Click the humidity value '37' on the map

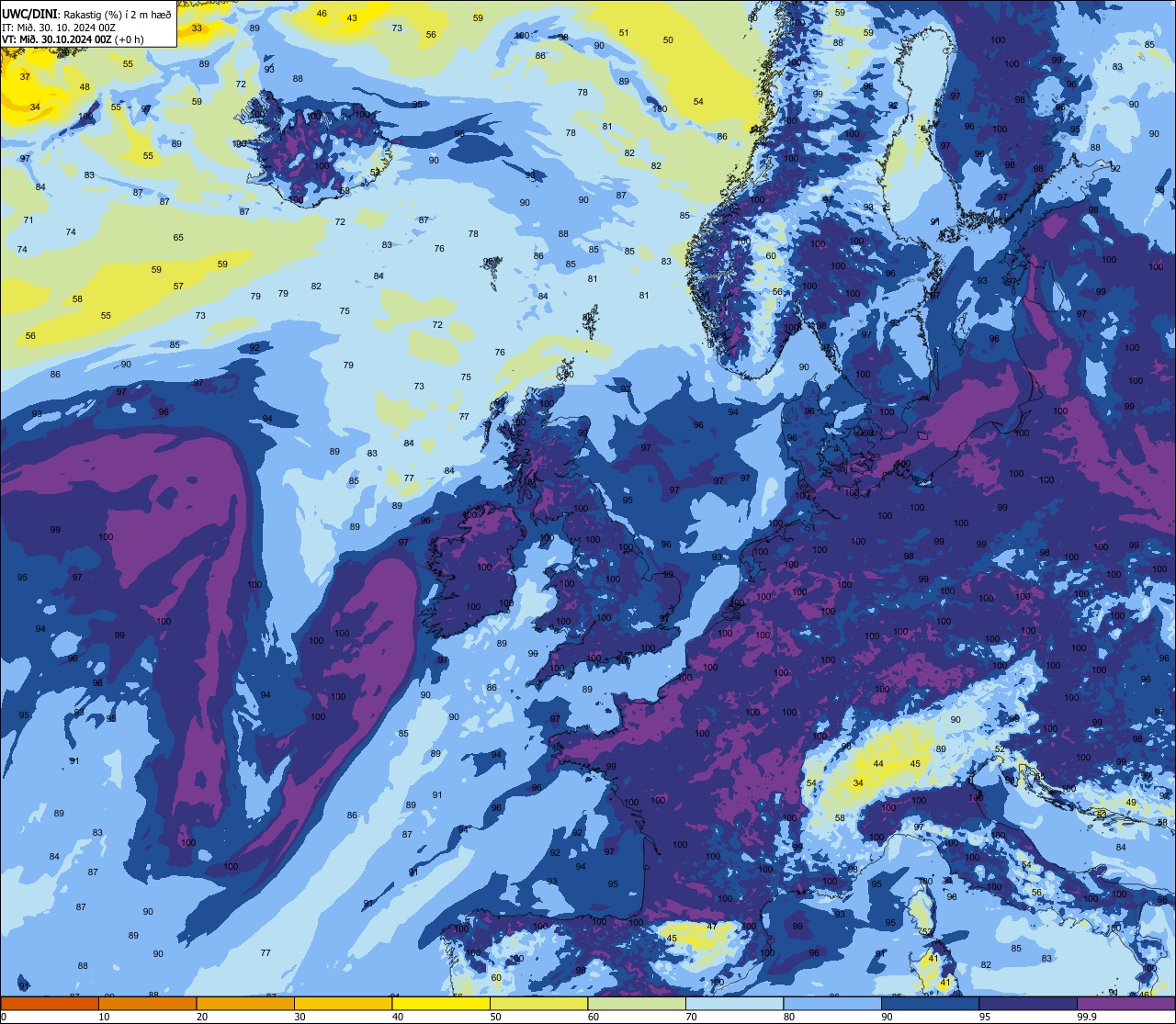[x=25, y=76]
